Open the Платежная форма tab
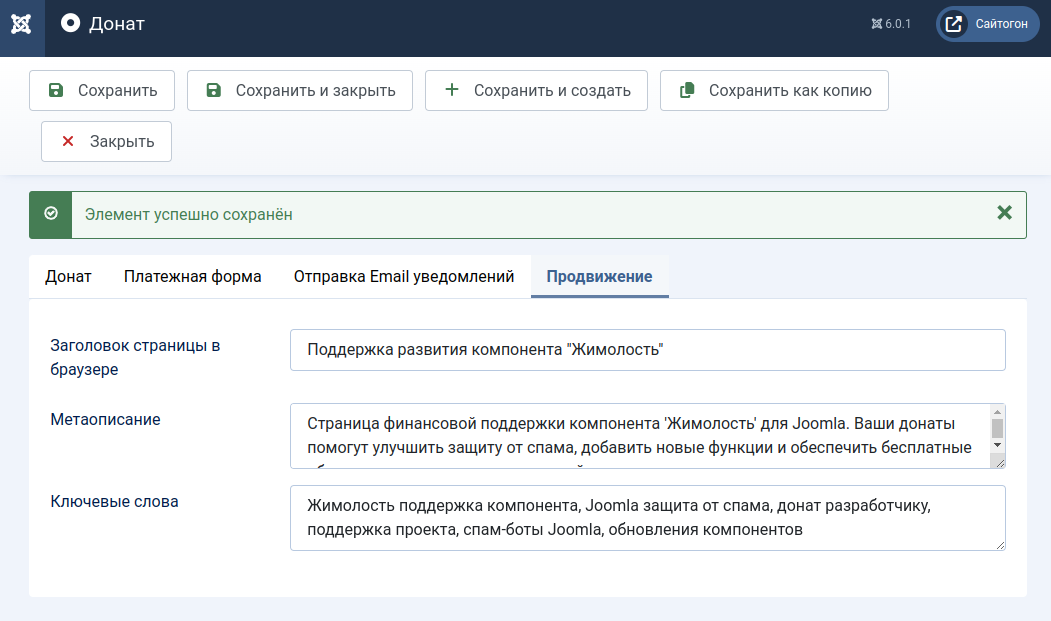This screenshot has width=1051, height=621. [193, 277]
